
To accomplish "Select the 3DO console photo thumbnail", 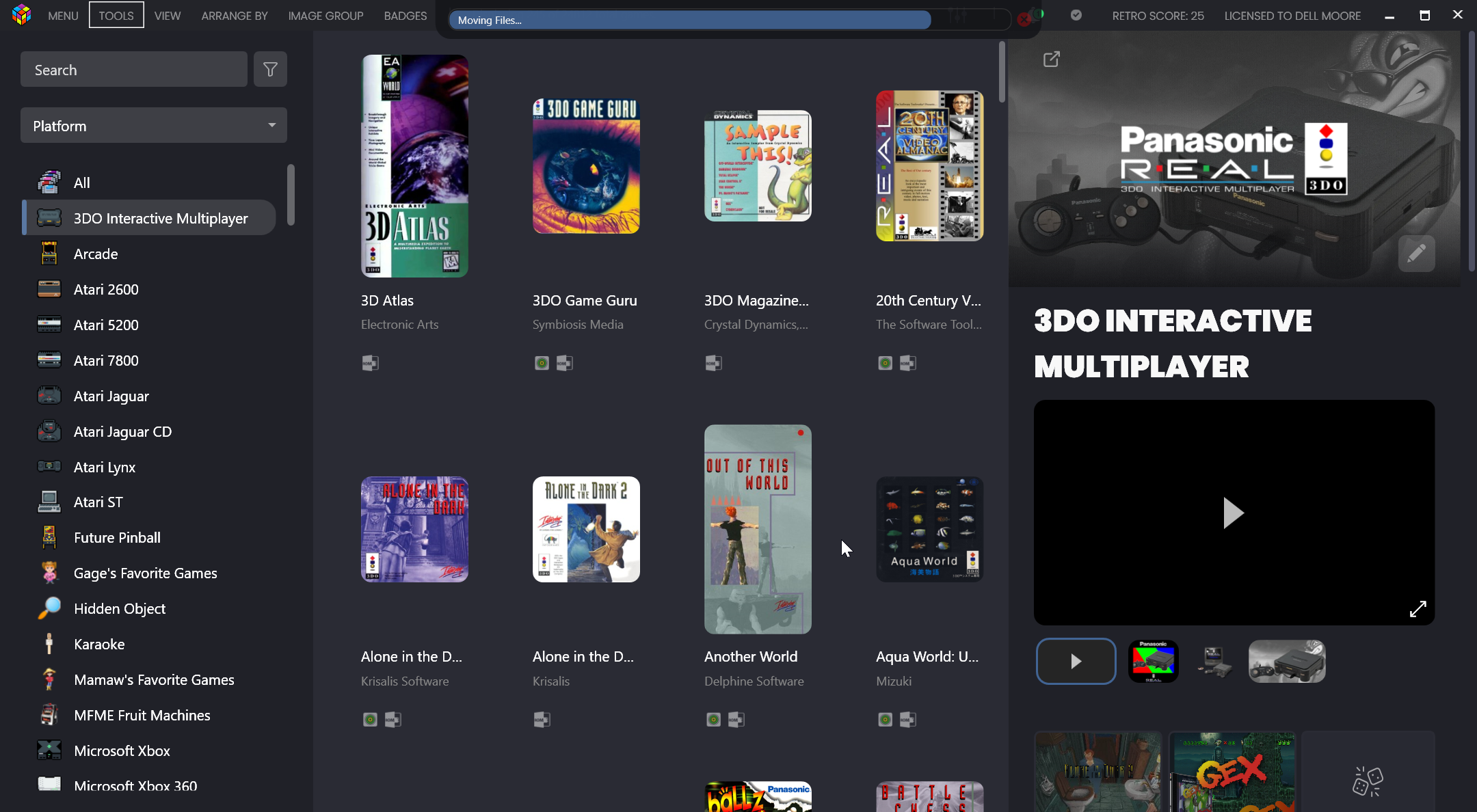I will tap(1287, 661).
